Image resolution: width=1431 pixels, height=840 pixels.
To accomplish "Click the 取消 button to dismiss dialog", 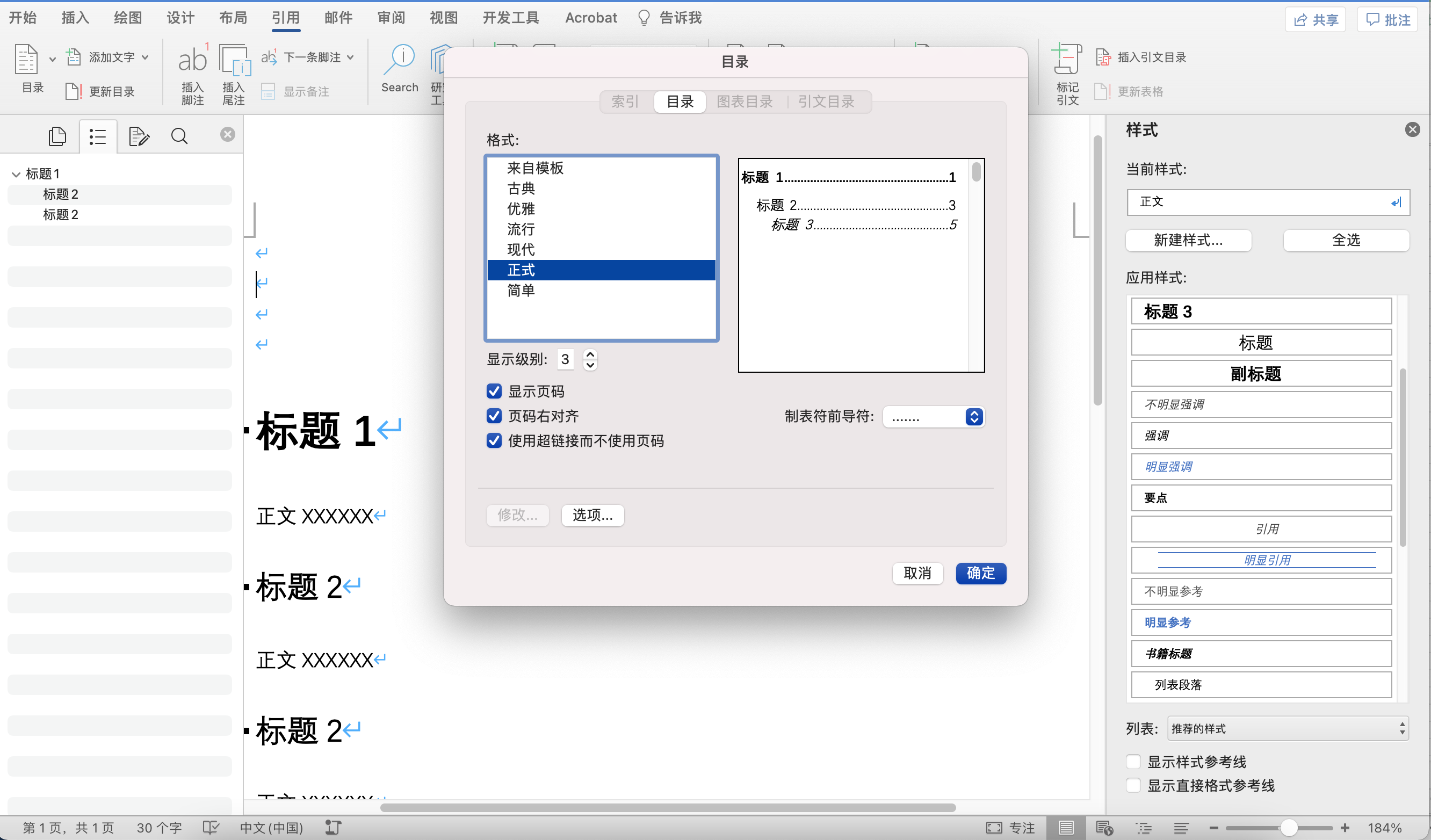I will click(915, 572).
